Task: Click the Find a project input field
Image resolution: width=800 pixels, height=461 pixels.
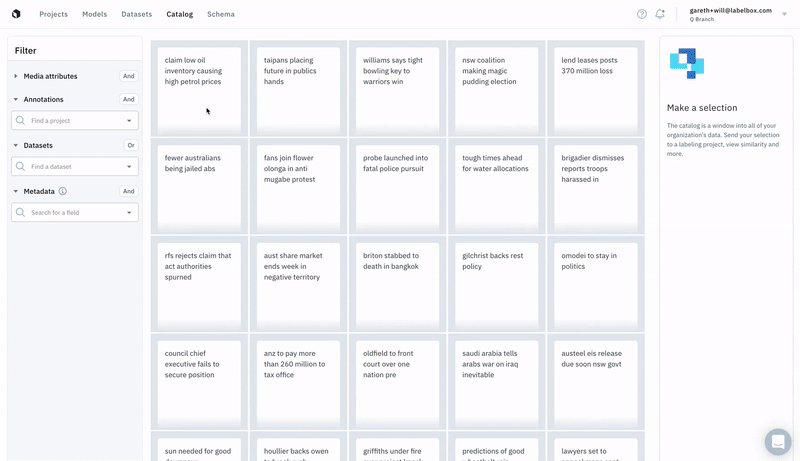Action: (75, 120)
